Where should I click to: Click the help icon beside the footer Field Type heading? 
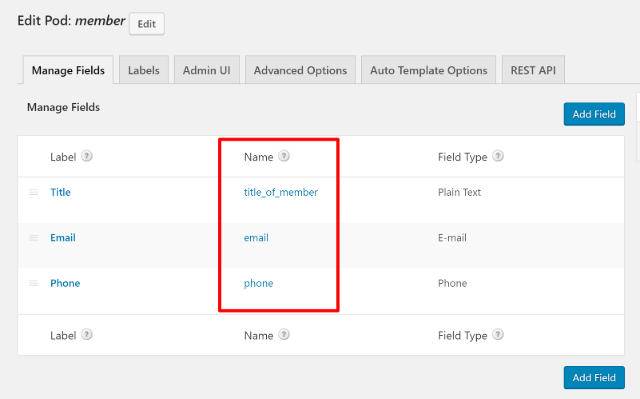point(498,335)
